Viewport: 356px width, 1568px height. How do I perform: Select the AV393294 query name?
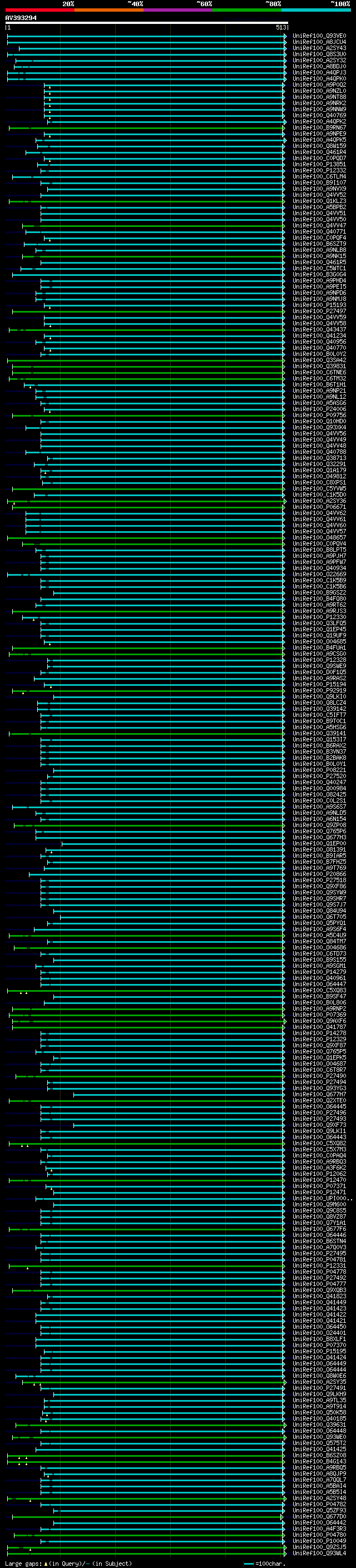point(21,18)
